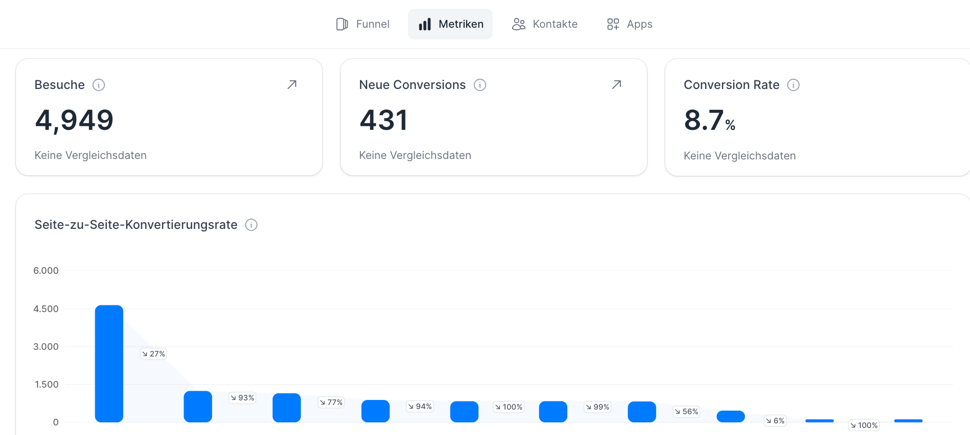970x435 pixels.
Task: Click the info icon beside Neue Conversions
Action: tap(480, 85)
